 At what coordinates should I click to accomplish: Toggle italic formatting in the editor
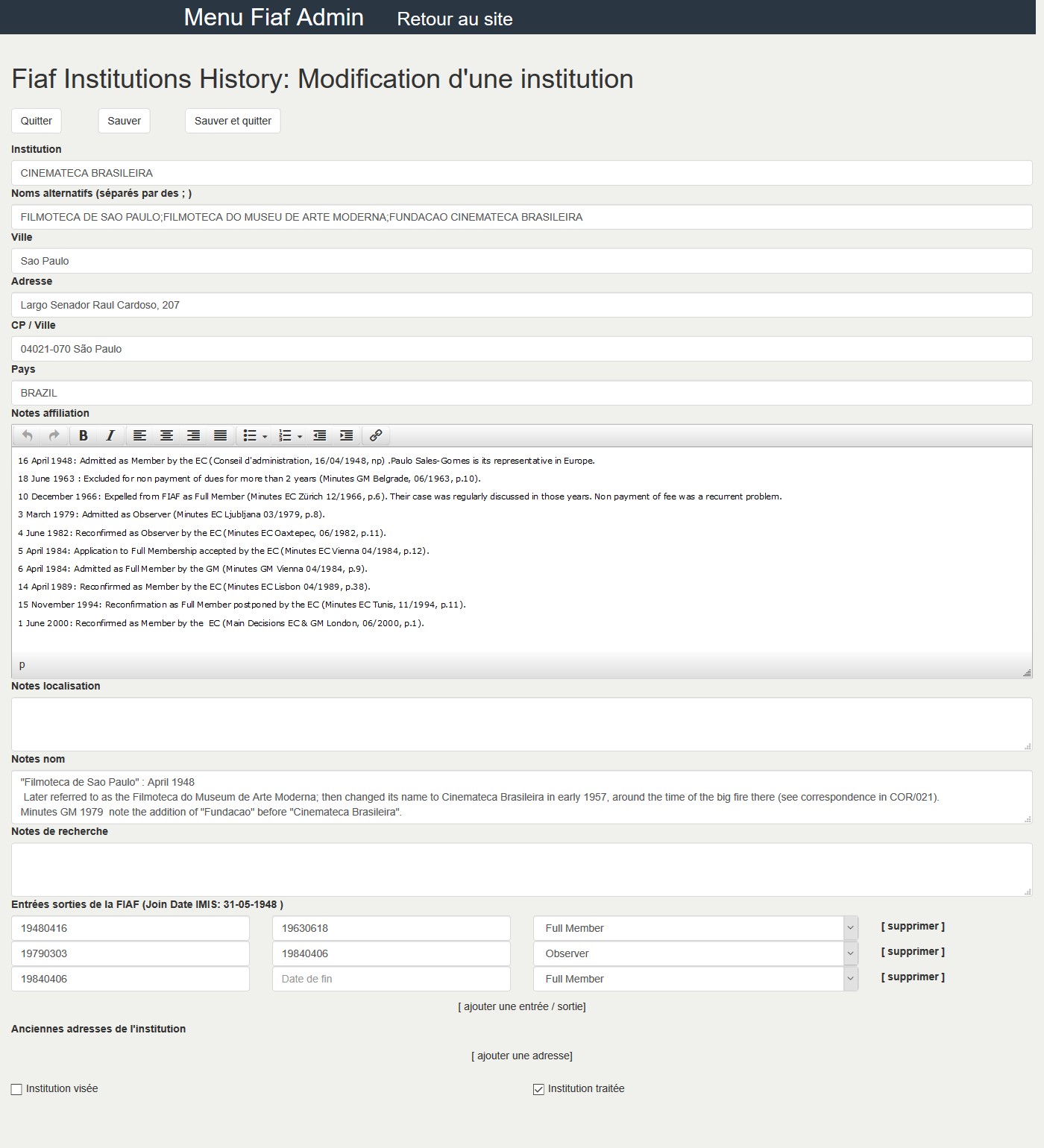[110, 435]
